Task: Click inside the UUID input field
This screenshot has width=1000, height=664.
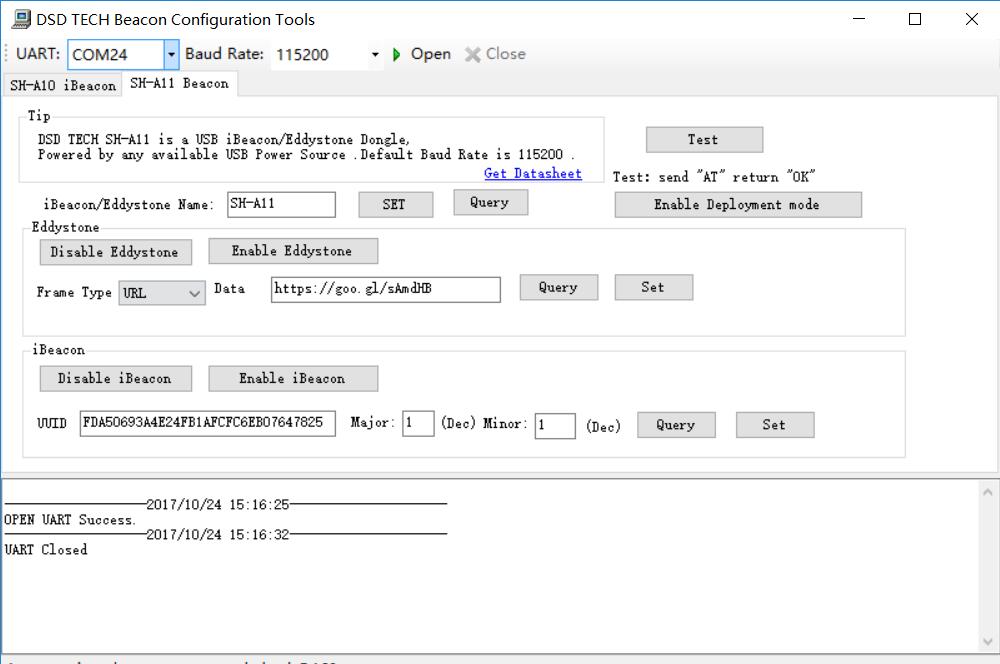Action: [x=206, y=424]
